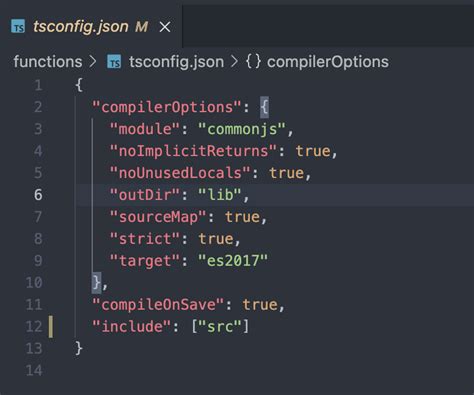Open the compilerOptions breadcrumb symbol
The width and height of the screenshot is (474, 395).
coord(328,62)
